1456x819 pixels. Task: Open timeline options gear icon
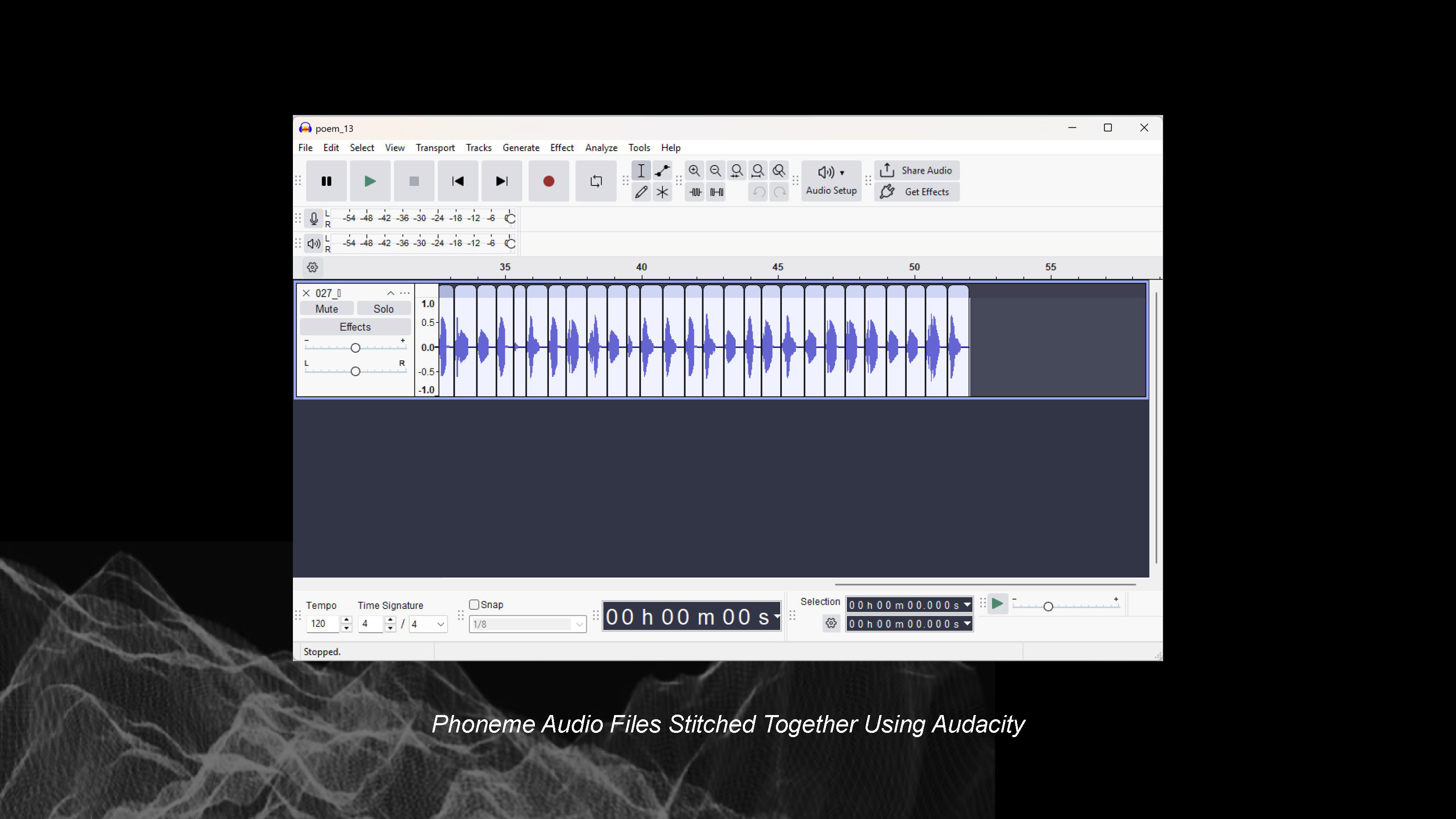pos(312,267)
